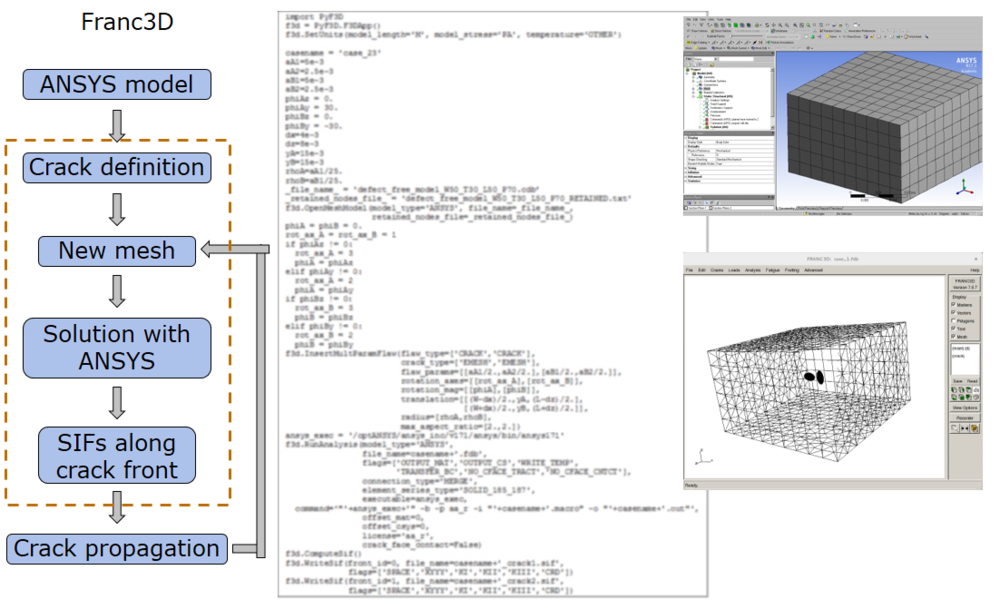Screen dimensions: 1000x609
Task: Open the Edge Coloring dropdown in ANSYS toolbar
Action: 698,42
